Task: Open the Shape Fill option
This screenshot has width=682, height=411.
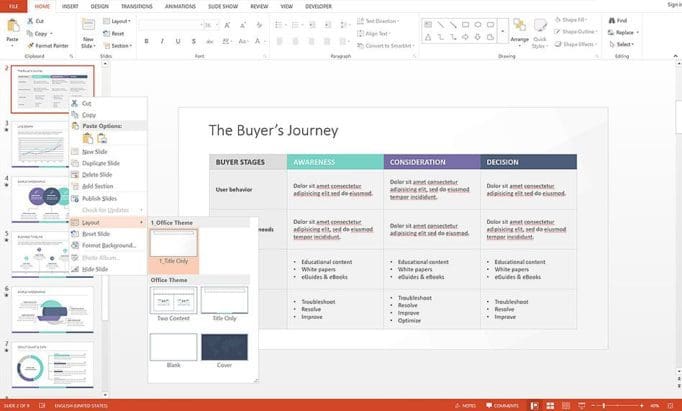Action: click(570, 20)
